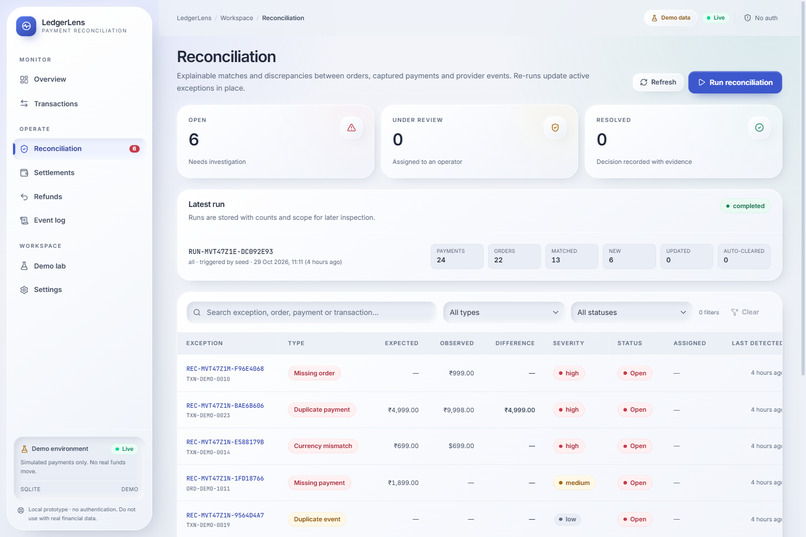Open Settings in the sidebar
Viewport: 806px width, 537px height.
[x=79, y=289]
